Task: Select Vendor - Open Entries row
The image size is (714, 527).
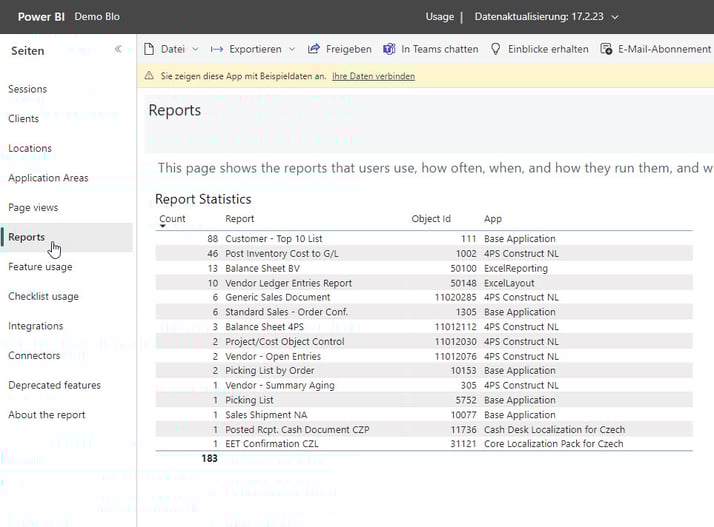Action: pyautogui.click(x=424, y=356)
